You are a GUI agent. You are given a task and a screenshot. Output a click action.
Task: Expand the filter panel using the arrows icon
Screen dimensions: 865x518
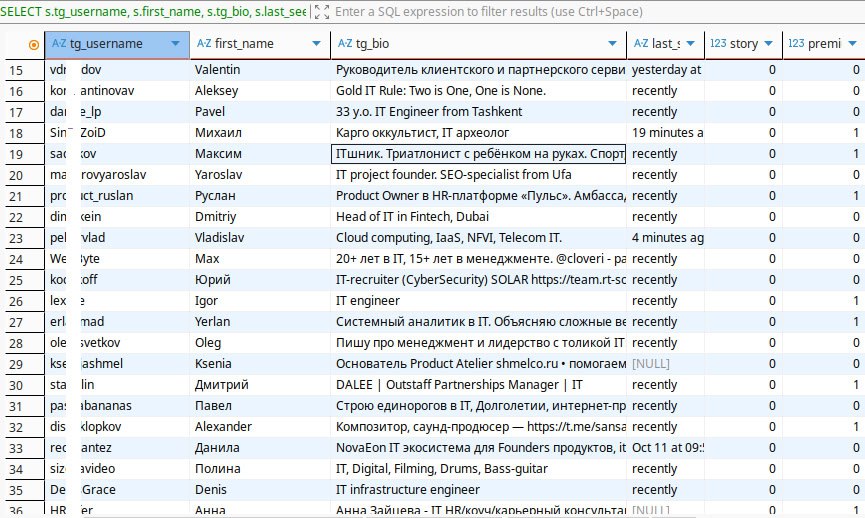(x=319, y=12)
